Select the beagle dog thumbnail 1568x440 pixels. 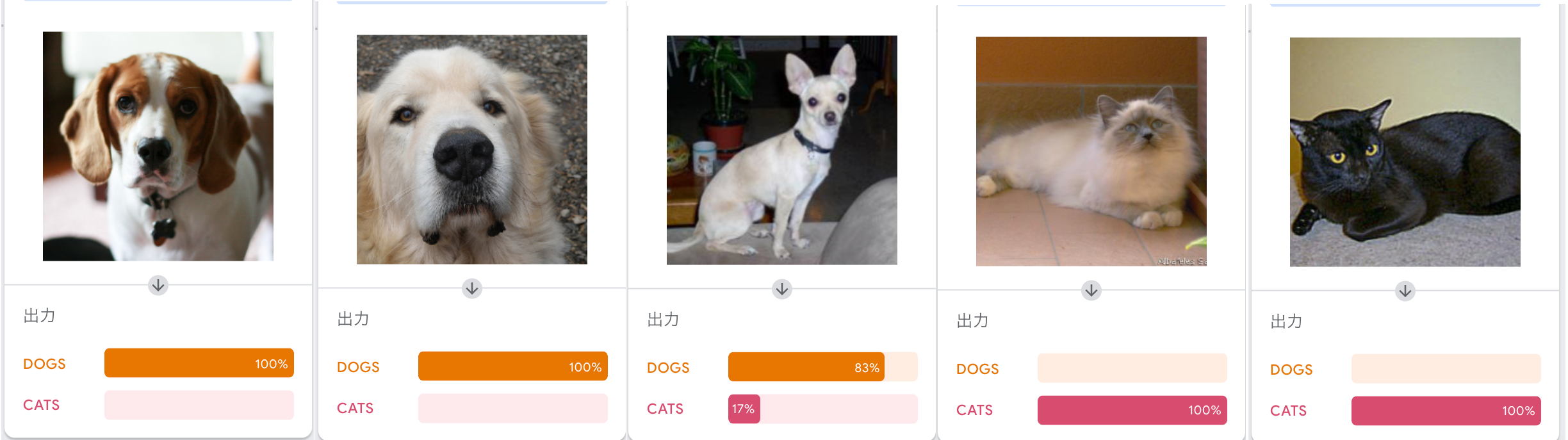point(158,146)
